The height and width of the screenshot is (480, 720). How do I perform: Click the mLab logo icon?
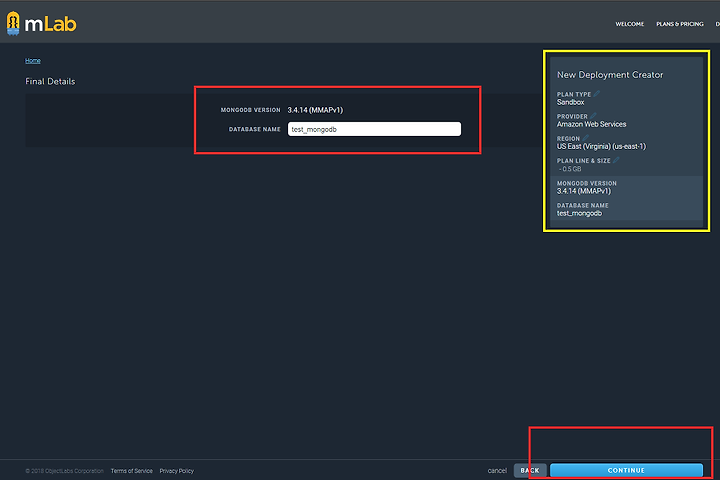pos(13,23)
